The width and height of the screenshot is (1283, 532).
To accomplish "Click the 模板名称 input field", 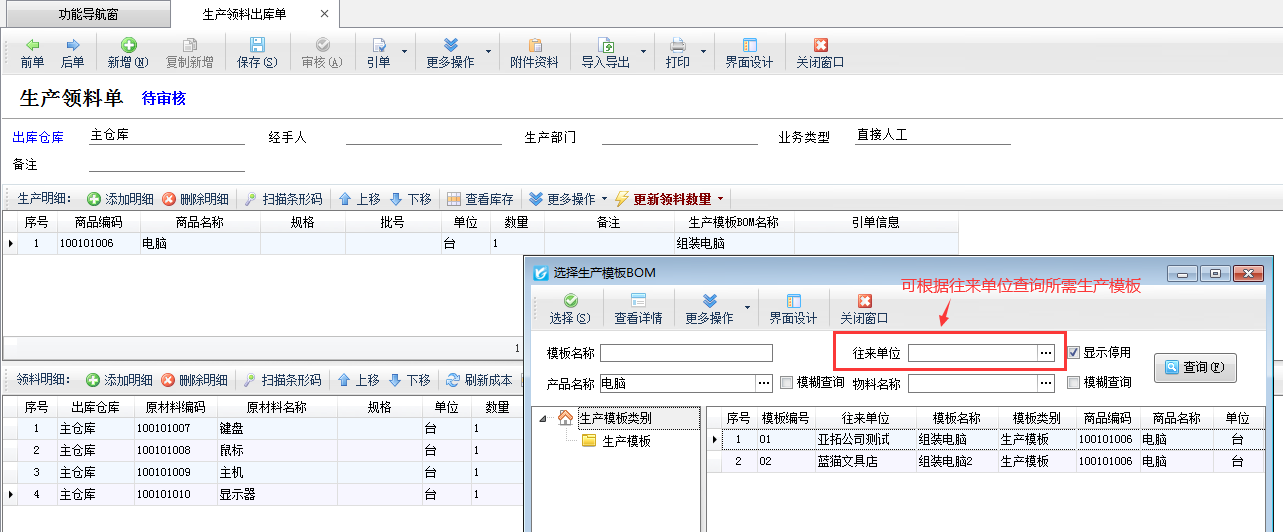I will tap(686, 353).
